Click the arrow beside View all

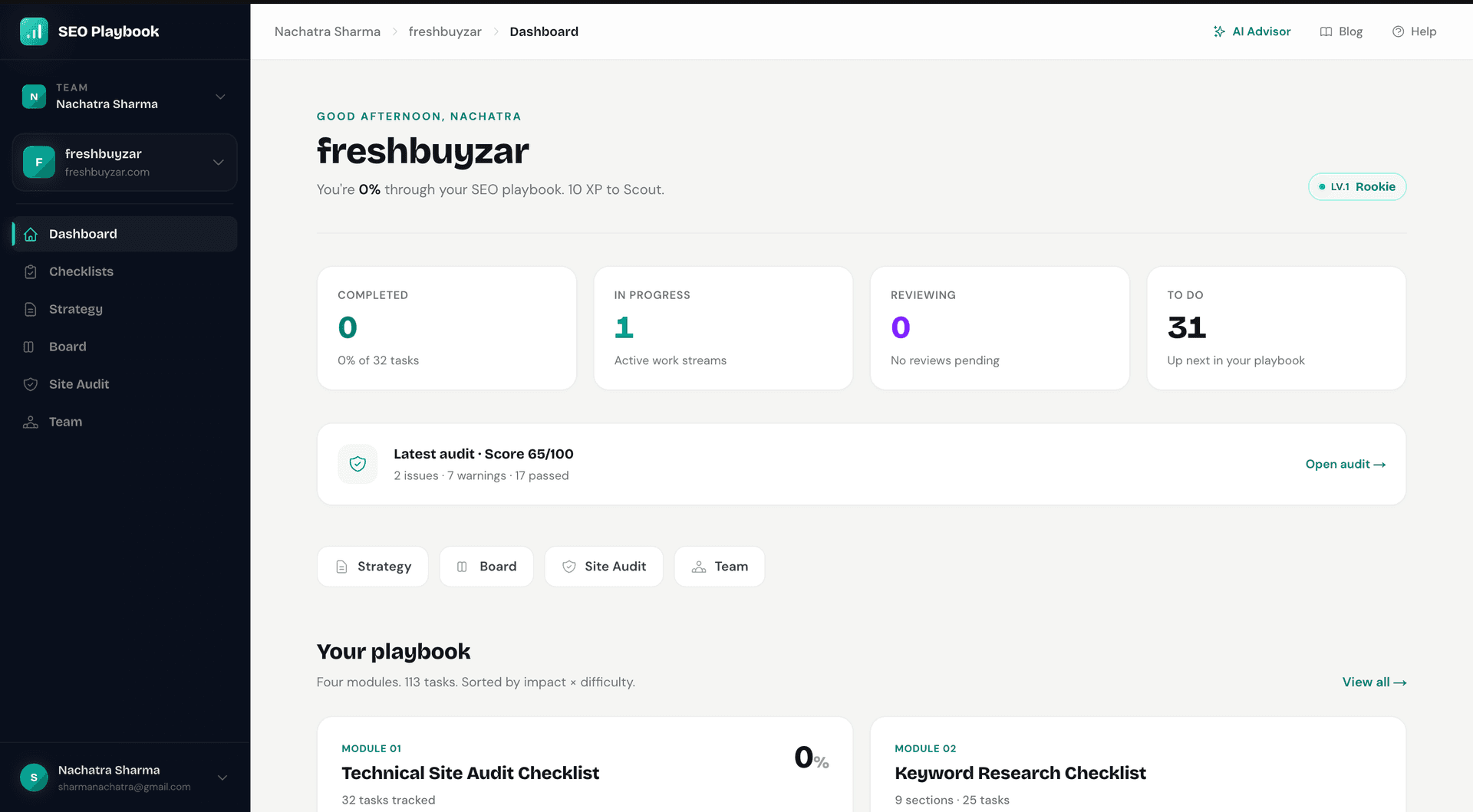[1400, 682]
